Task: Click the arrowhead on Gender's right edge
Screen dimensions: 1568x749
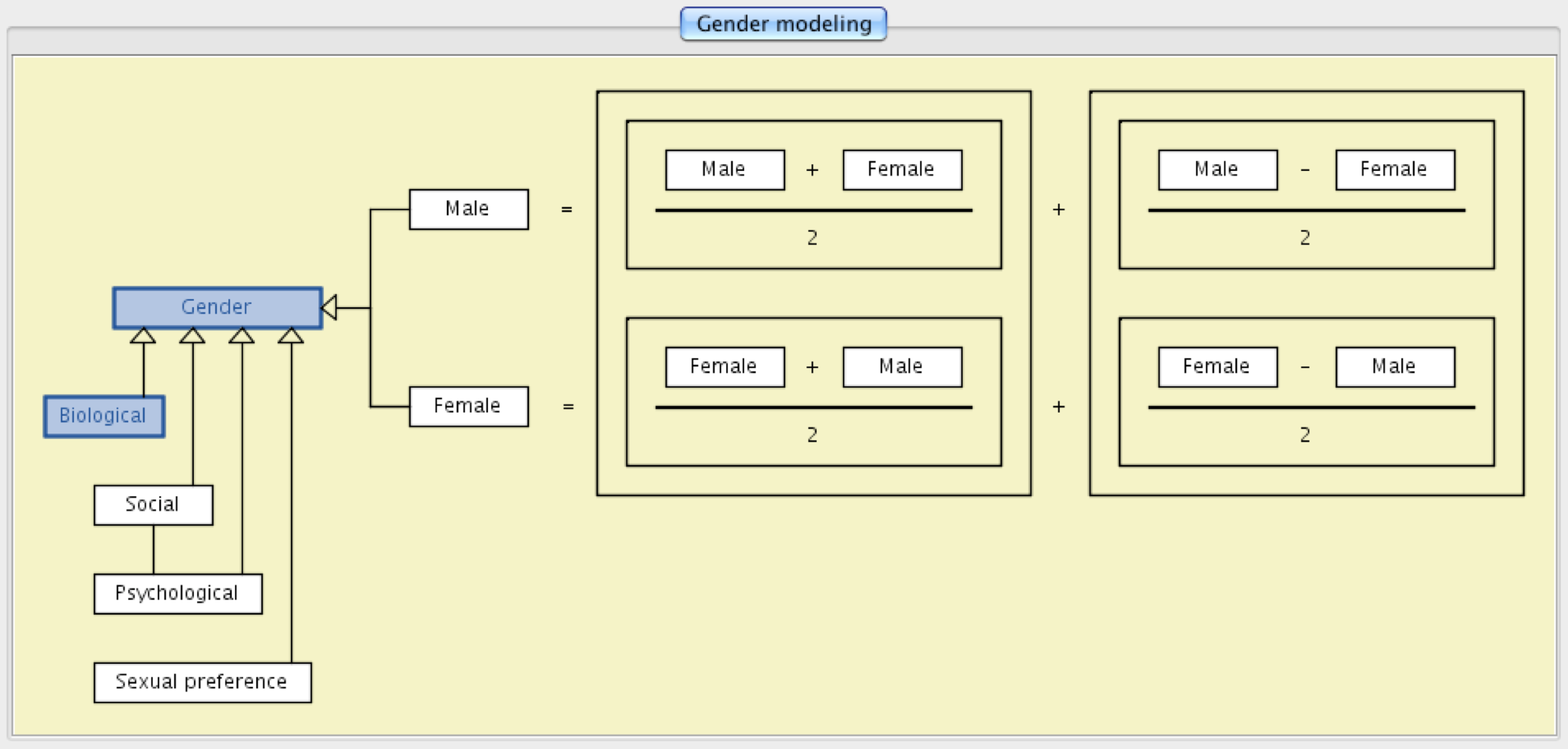Action: (329, 307)
